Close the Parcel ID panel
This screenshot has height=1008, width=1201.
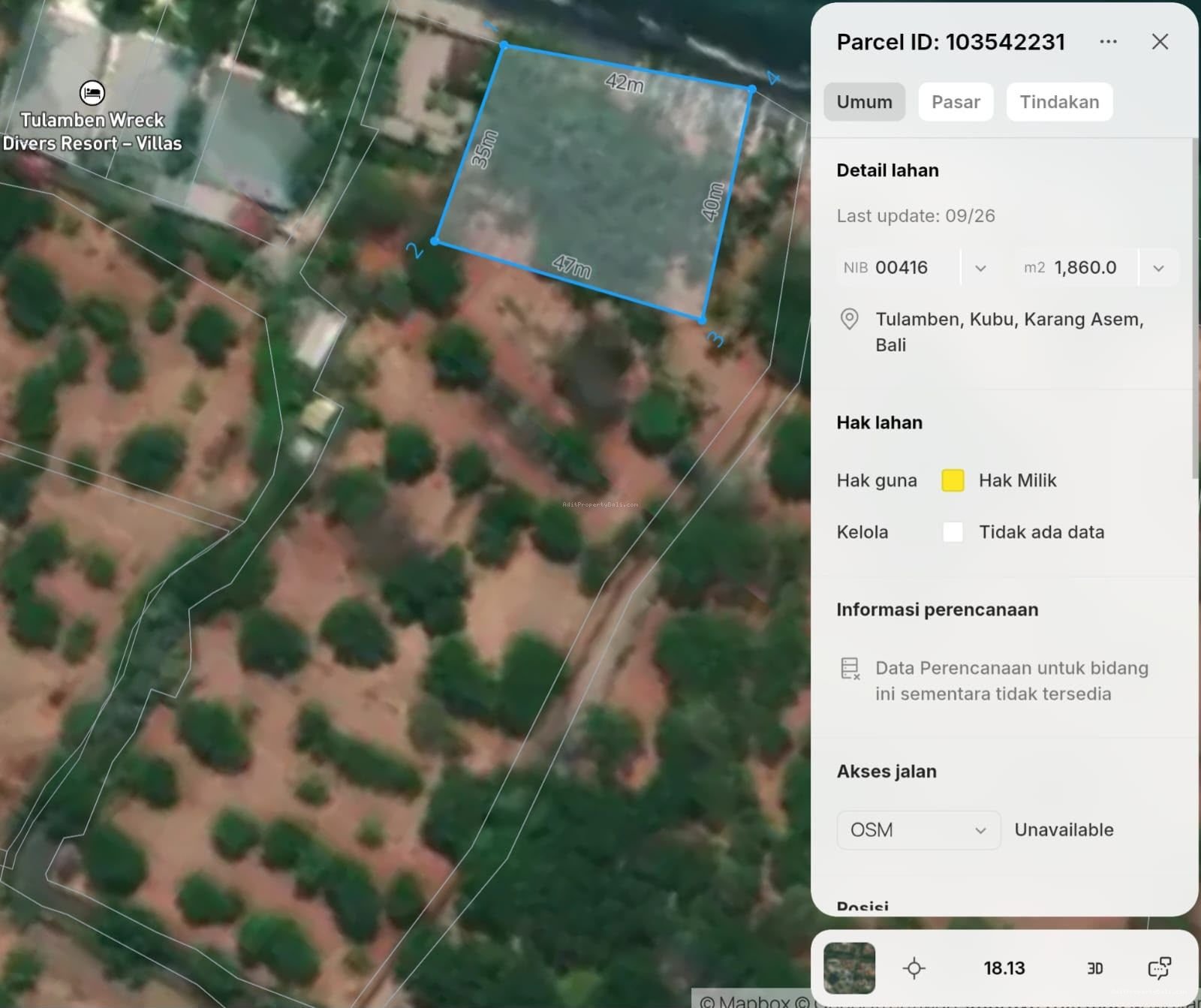tap(1160, 41)
